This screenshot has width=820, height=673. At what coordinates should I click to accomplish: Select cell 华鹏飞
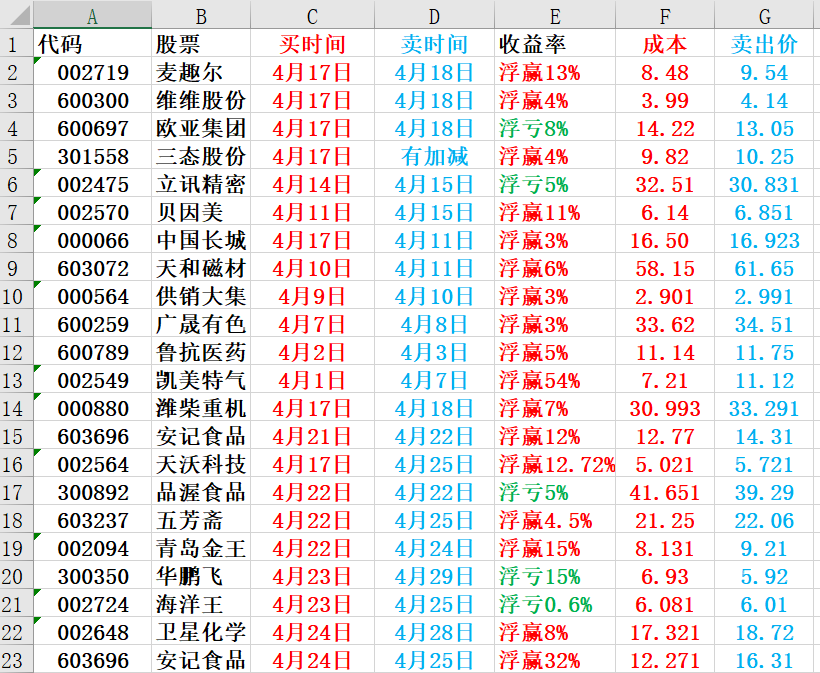(201, 576)
